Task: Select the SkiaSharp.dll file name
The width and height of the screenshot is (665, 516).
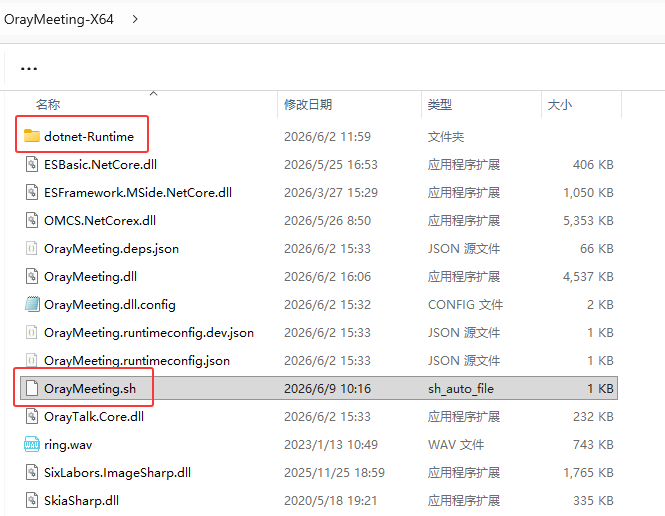Action: [x=81, y=500]
